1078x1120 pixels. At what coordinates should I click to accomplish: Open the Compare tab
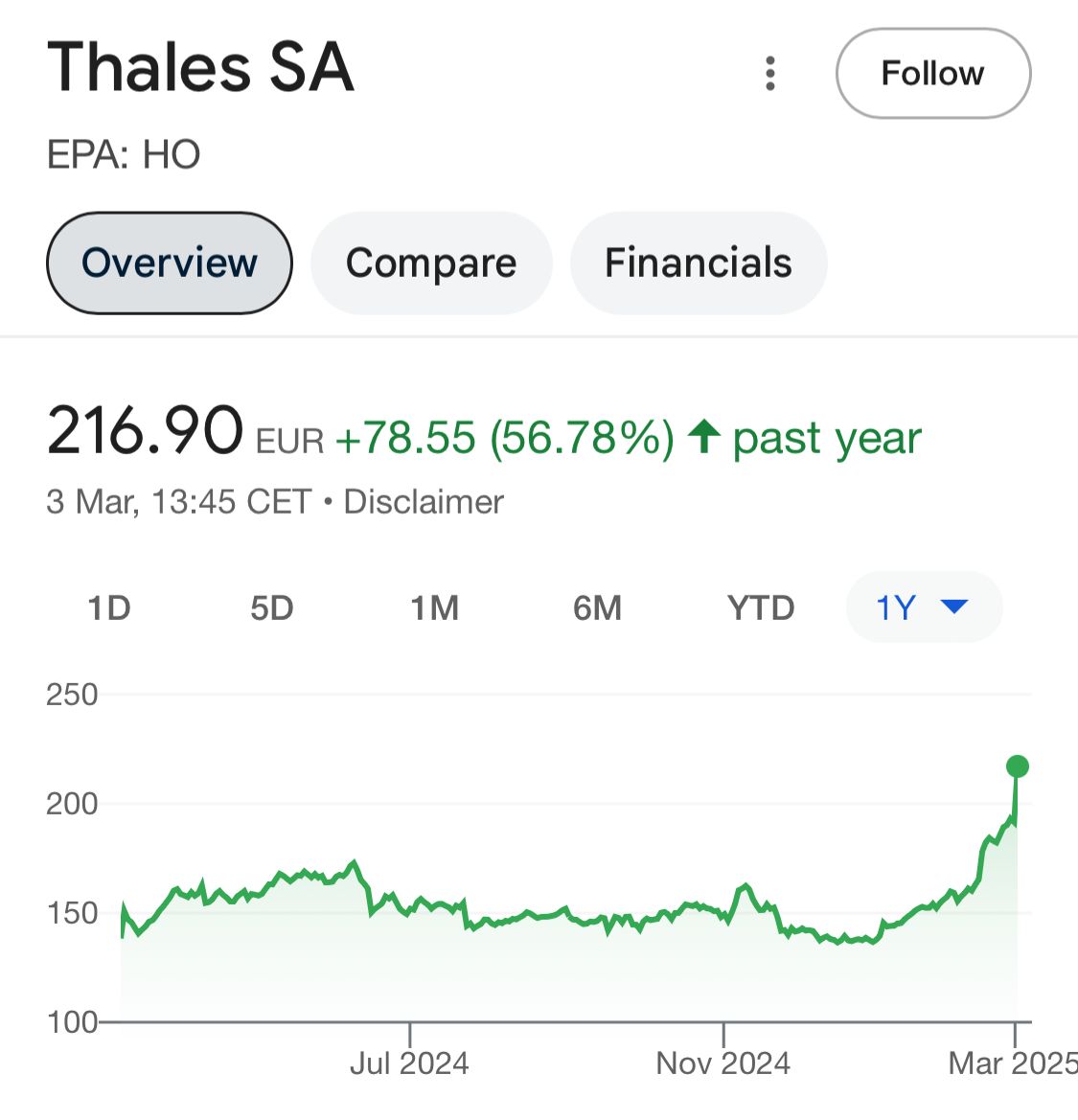coord(431,263)
